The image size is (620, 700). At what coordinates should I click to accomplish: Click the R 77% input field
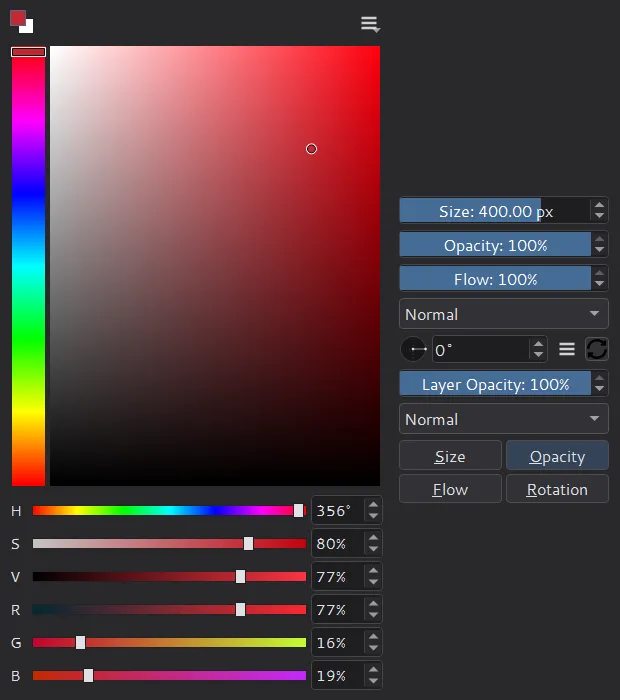click(338, 609)
